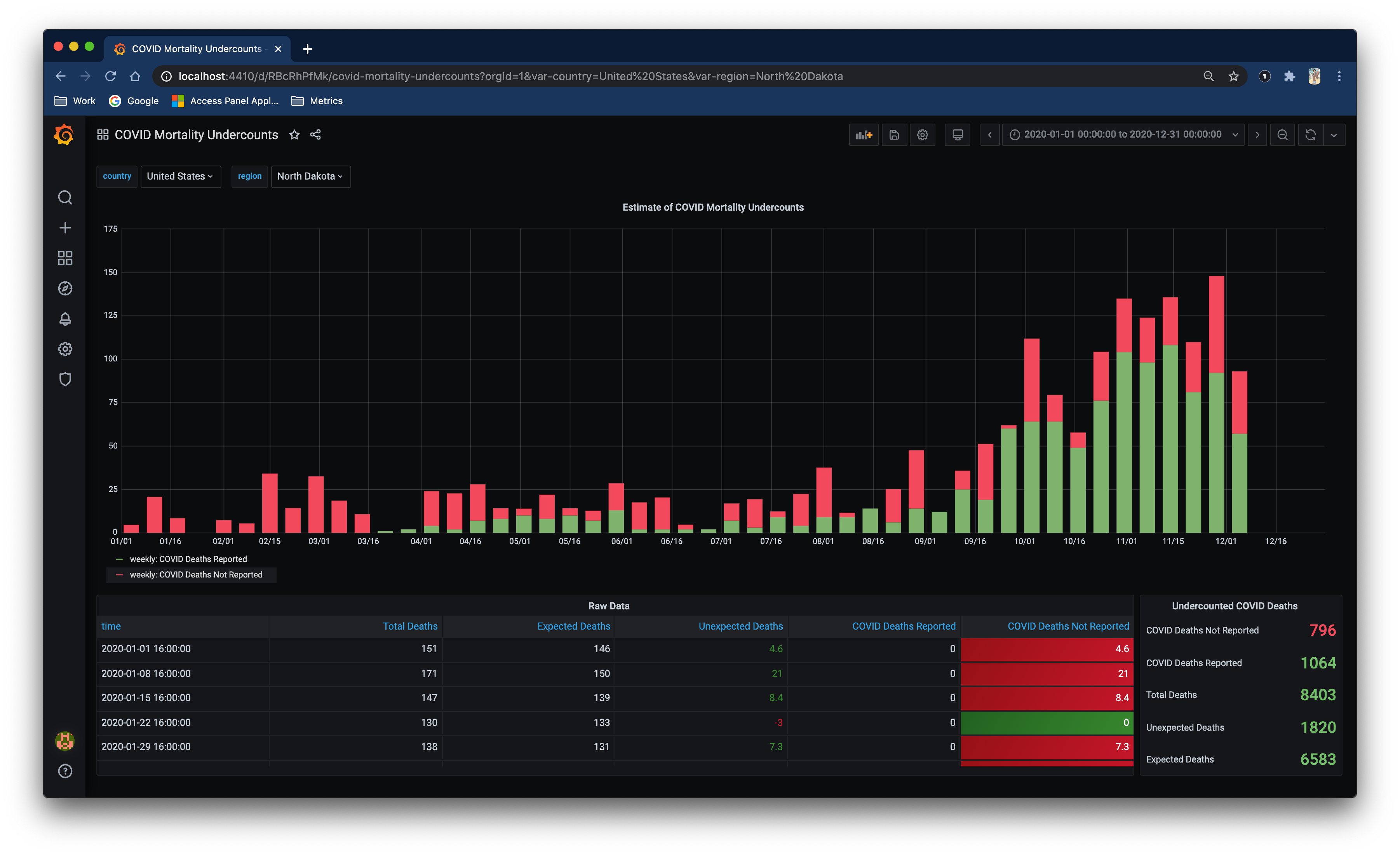The height and width of the screenshot is (855, 1400).
Task: Open the Grafana home logo
Action: [64, 135]
